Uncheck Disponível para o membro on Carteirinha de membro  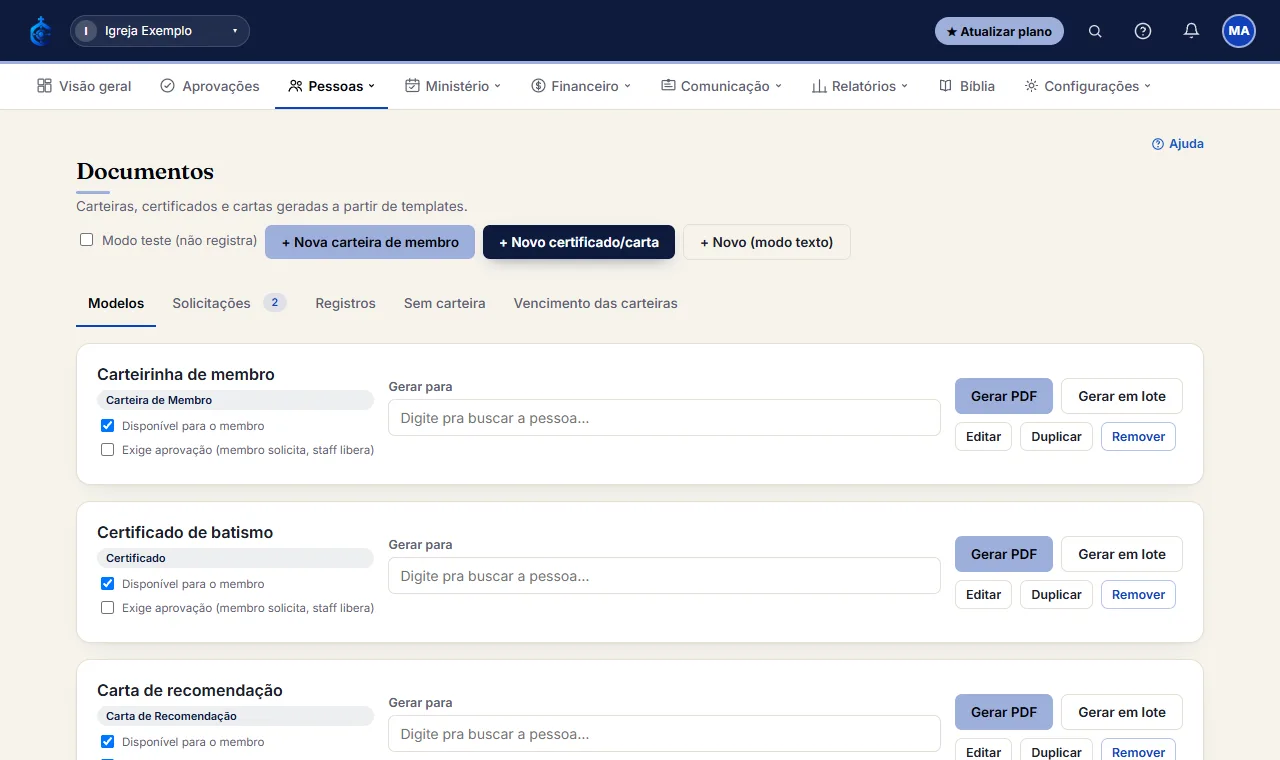(x=108, y=425)
